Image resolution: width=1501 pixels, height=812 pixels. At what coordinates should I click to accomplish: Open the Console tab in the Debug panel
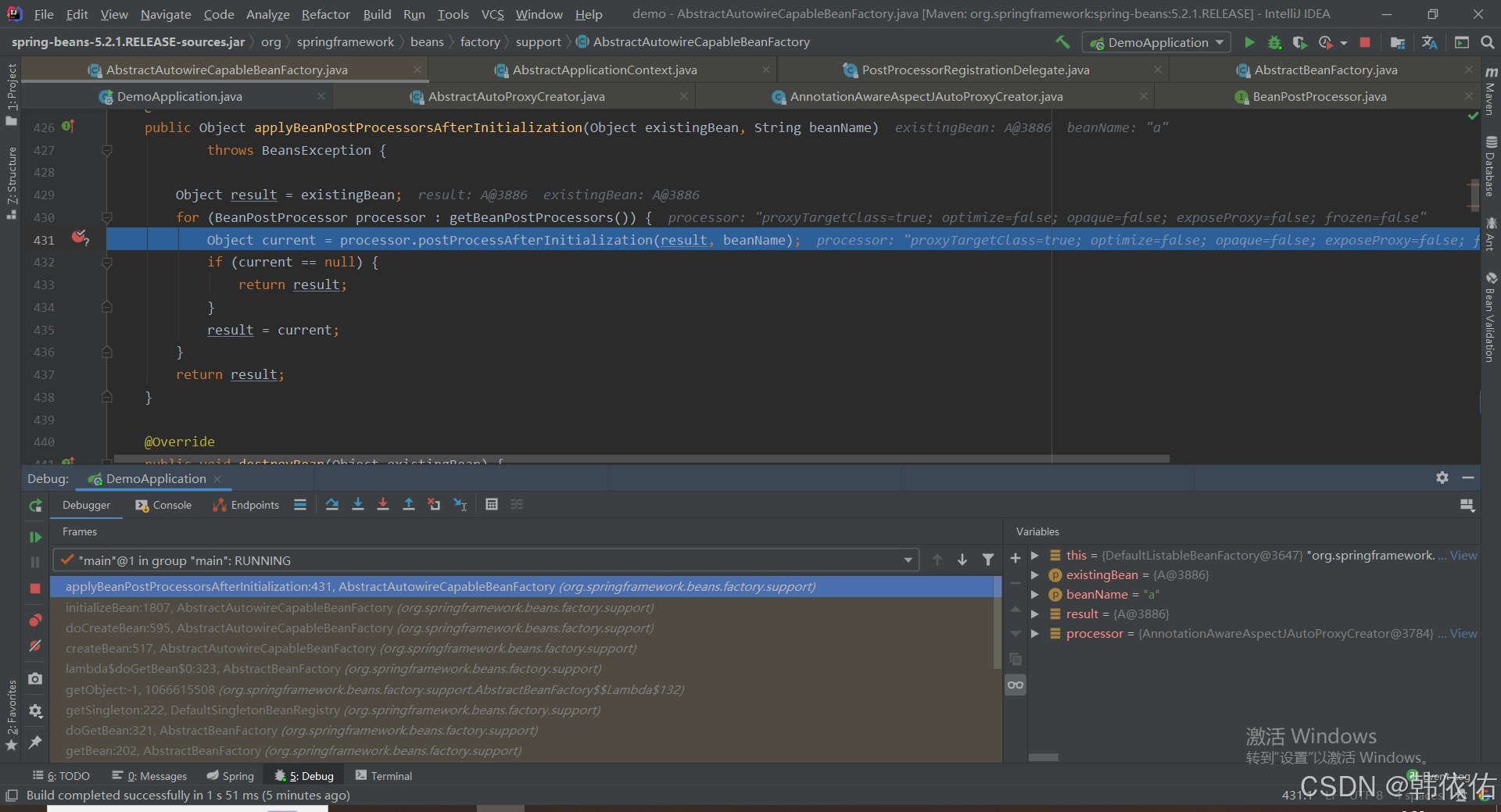tap(163, 505)
